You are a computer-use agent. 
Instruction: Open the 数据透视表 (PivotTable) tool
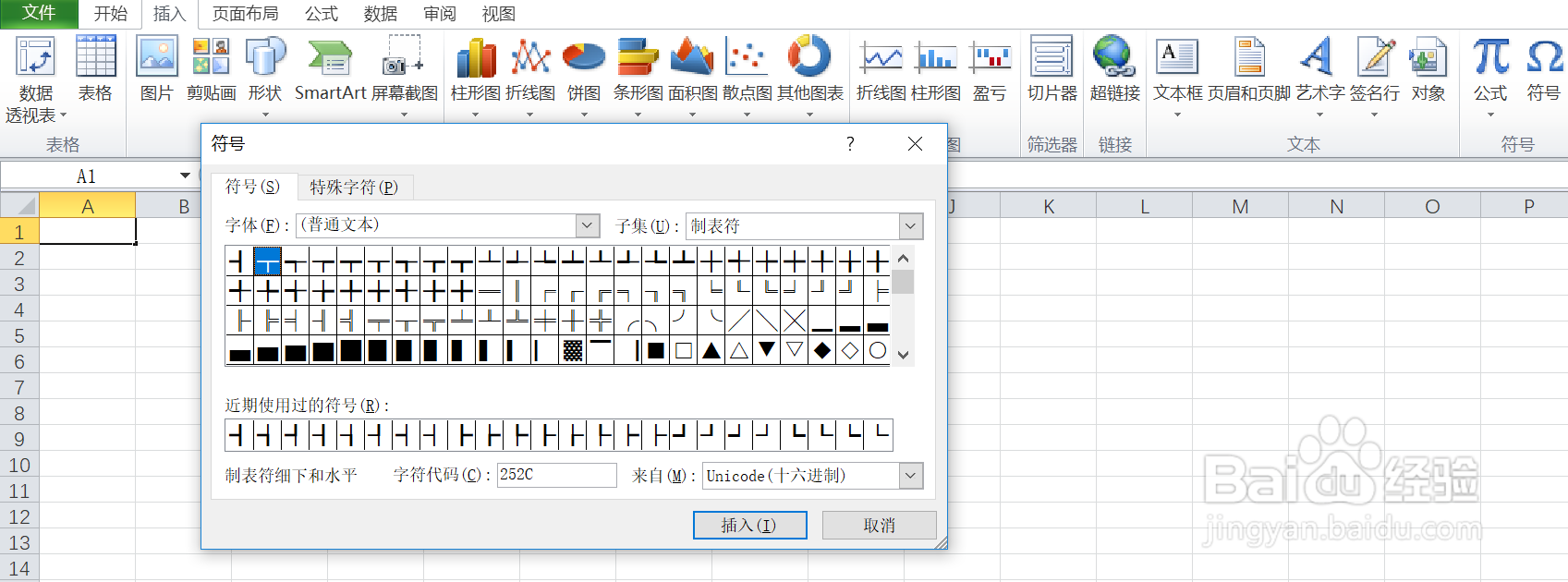point(36,79)
